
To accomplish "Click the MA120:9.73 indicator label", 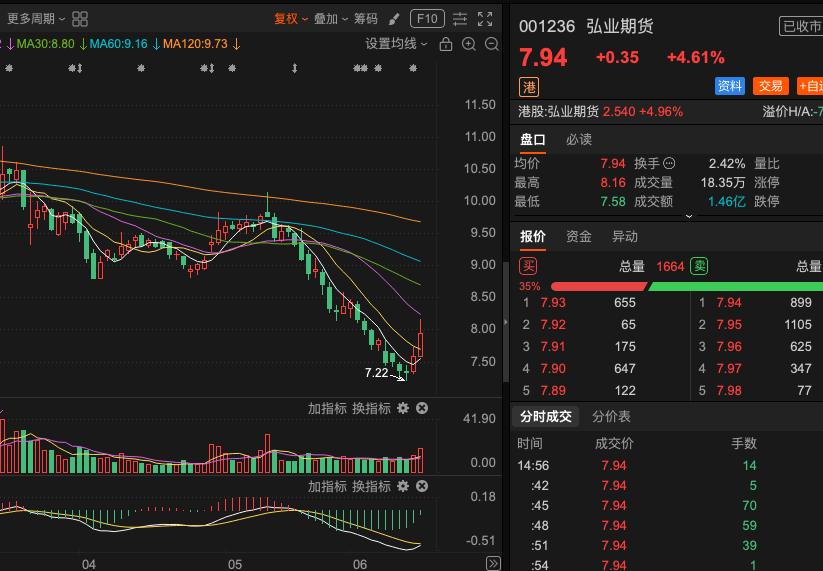I will coord(195,44).
